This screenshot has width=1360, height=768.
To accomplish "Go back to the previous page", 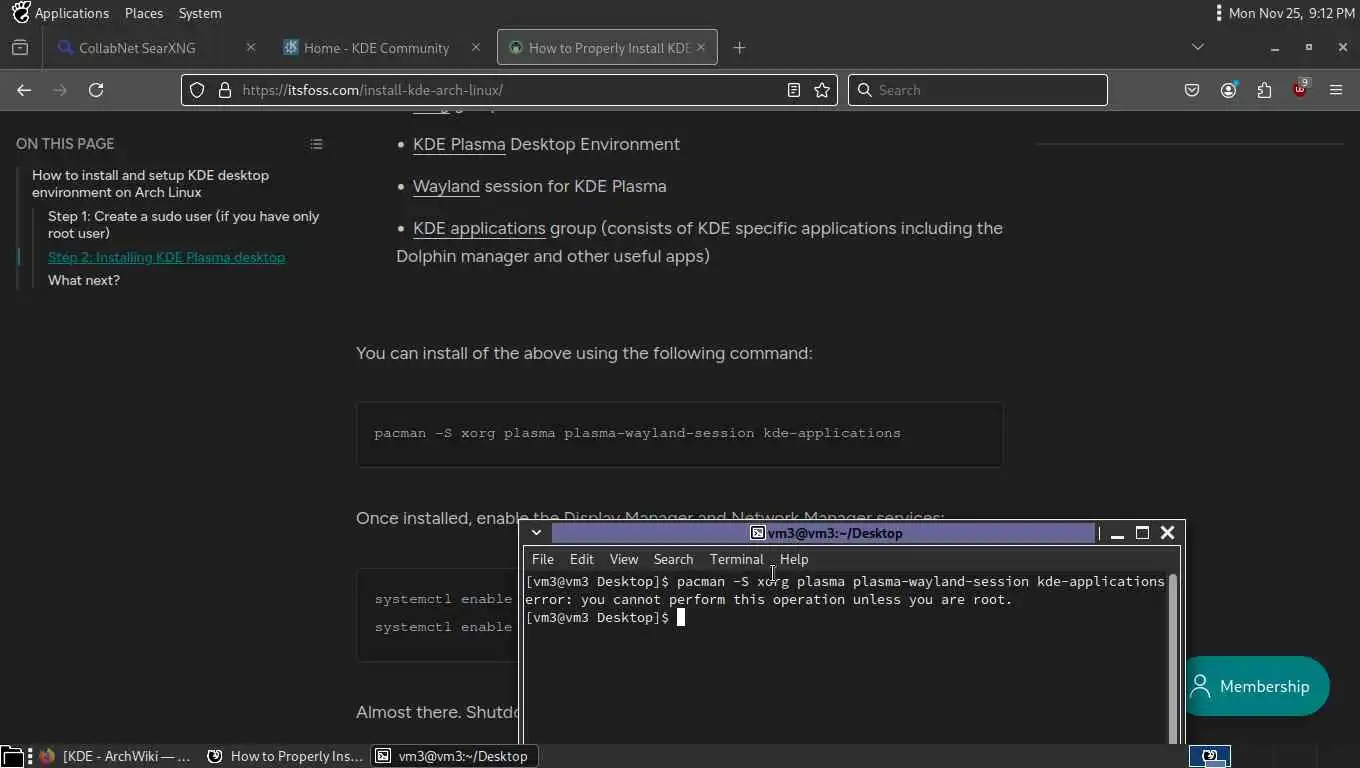I will [x=24, y=90].
